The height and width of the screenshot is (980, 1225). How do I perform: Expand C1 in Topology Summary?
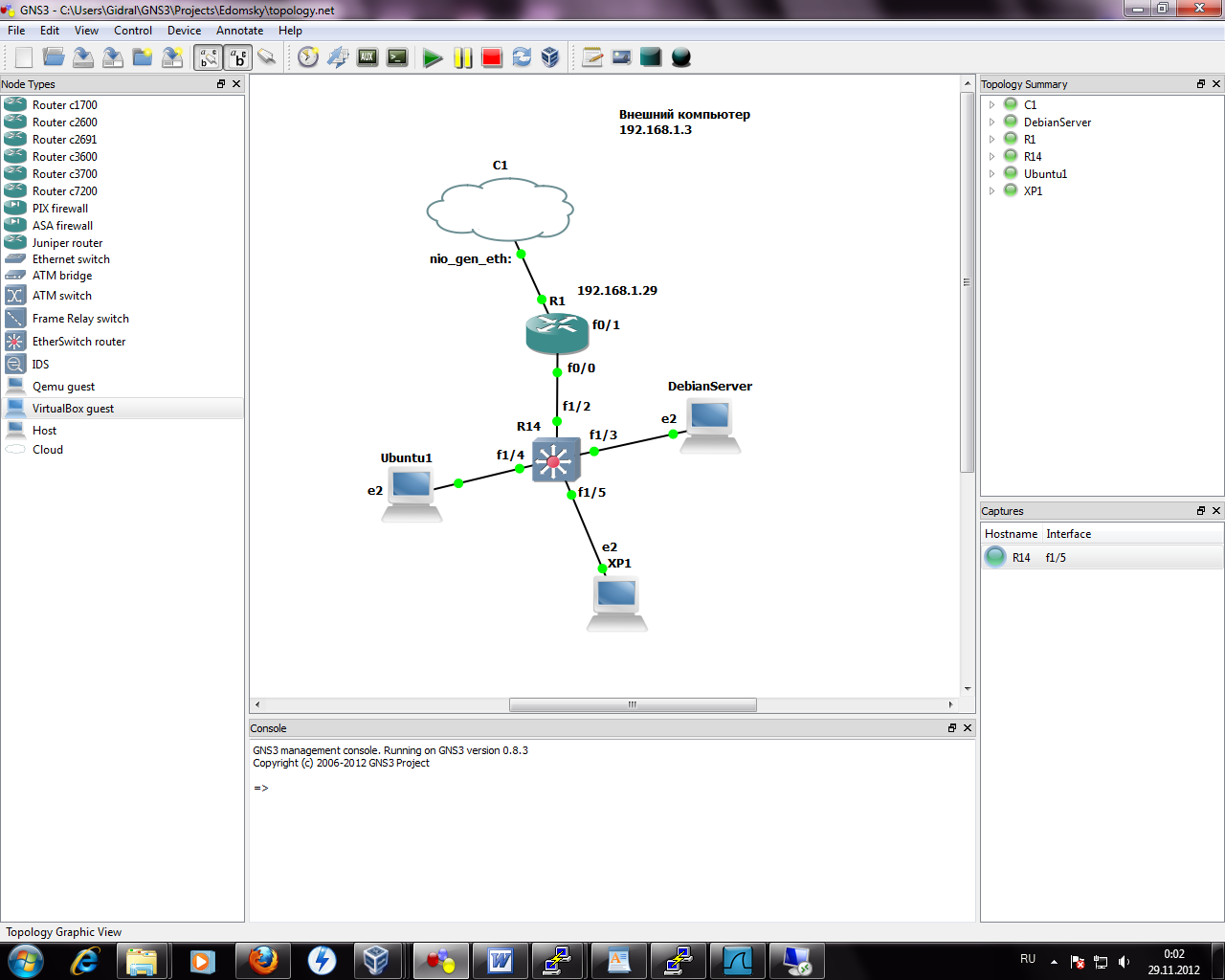coord(991,105)
